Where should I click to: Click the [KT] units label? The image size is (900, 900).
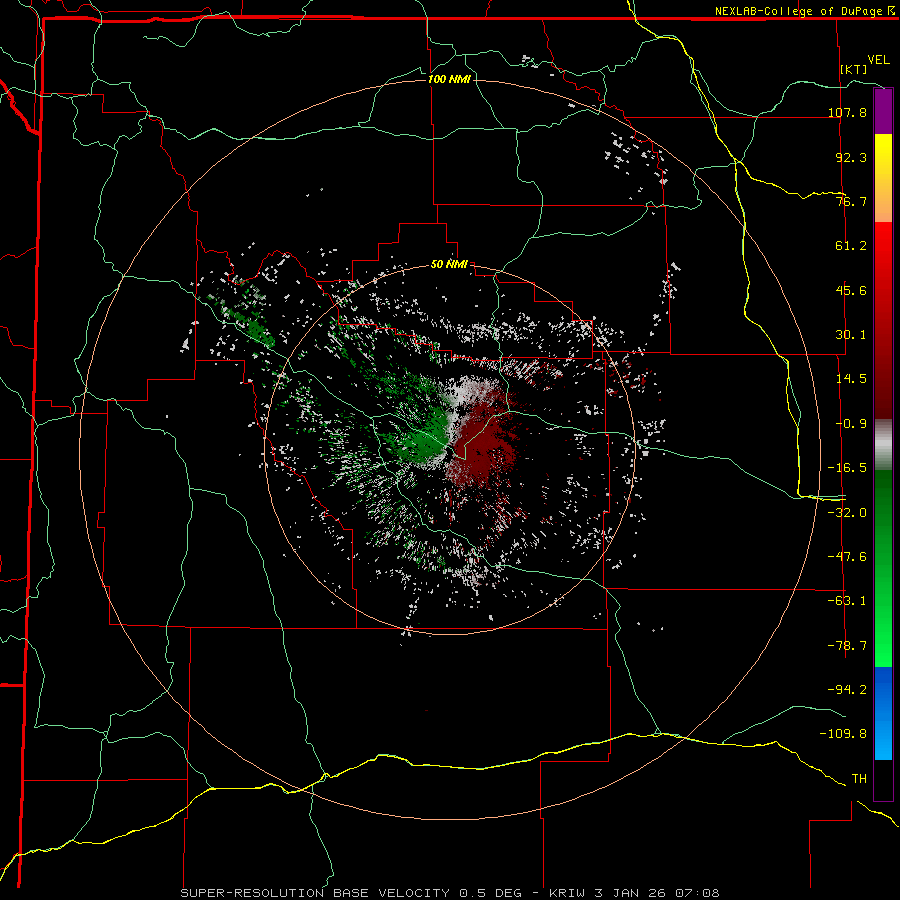[x=854, y=69]
